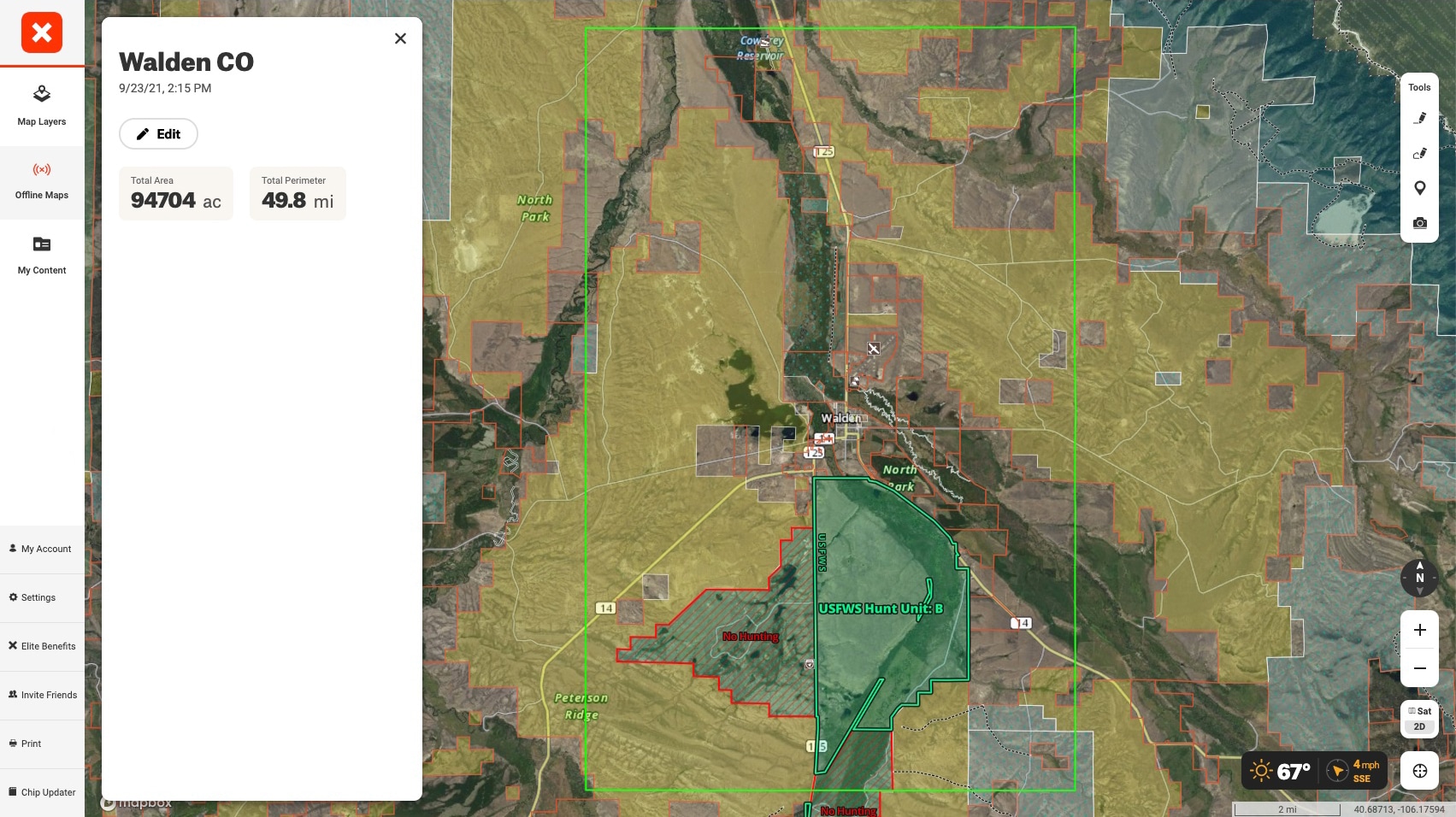Open the Offline Maps section
Viewport: 1456px width, 817px height.
(42, 181)
